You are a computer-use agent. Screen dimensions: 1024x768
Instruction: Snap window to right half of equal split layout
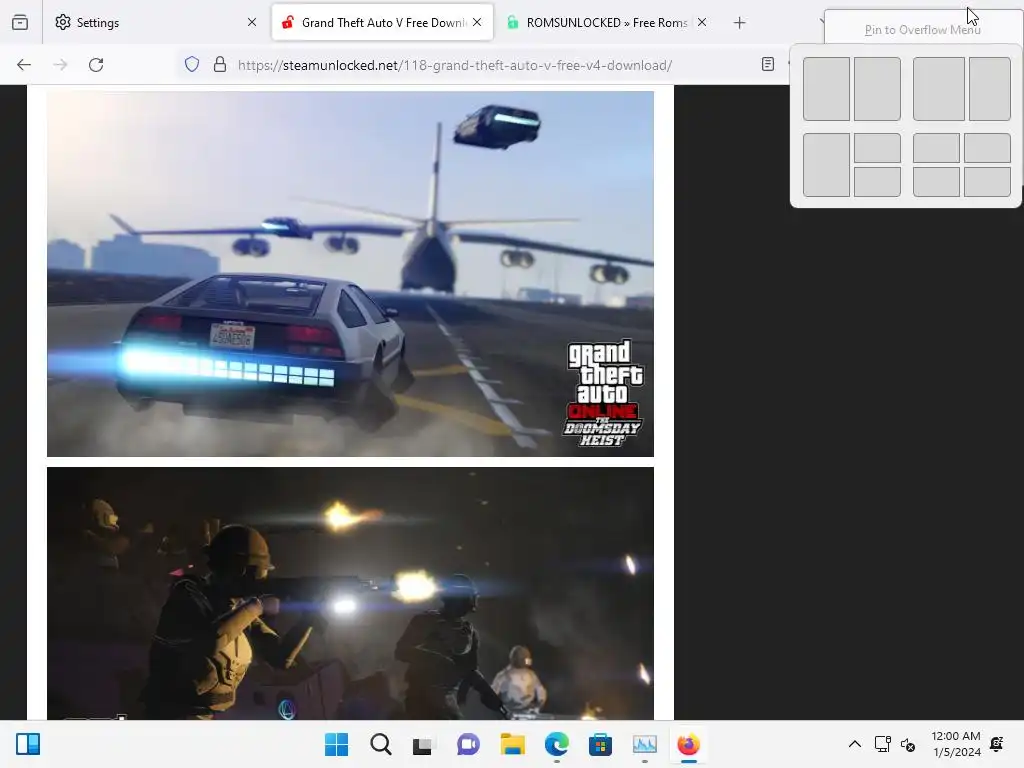tap(877, 89)
